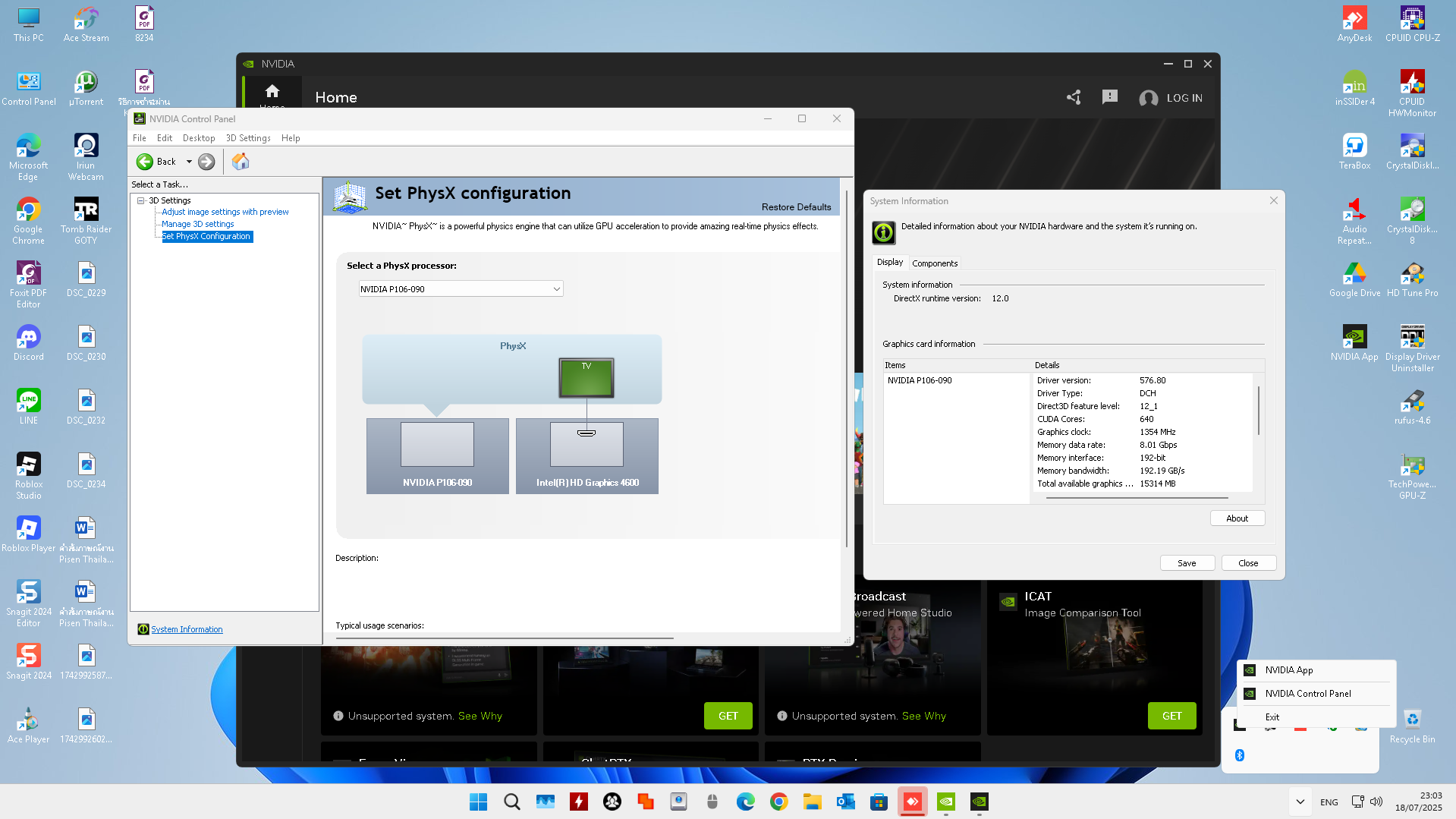Click the Forward arrow icon in toolbar
The image size is (1456, 819).
[x=206, y=162]
